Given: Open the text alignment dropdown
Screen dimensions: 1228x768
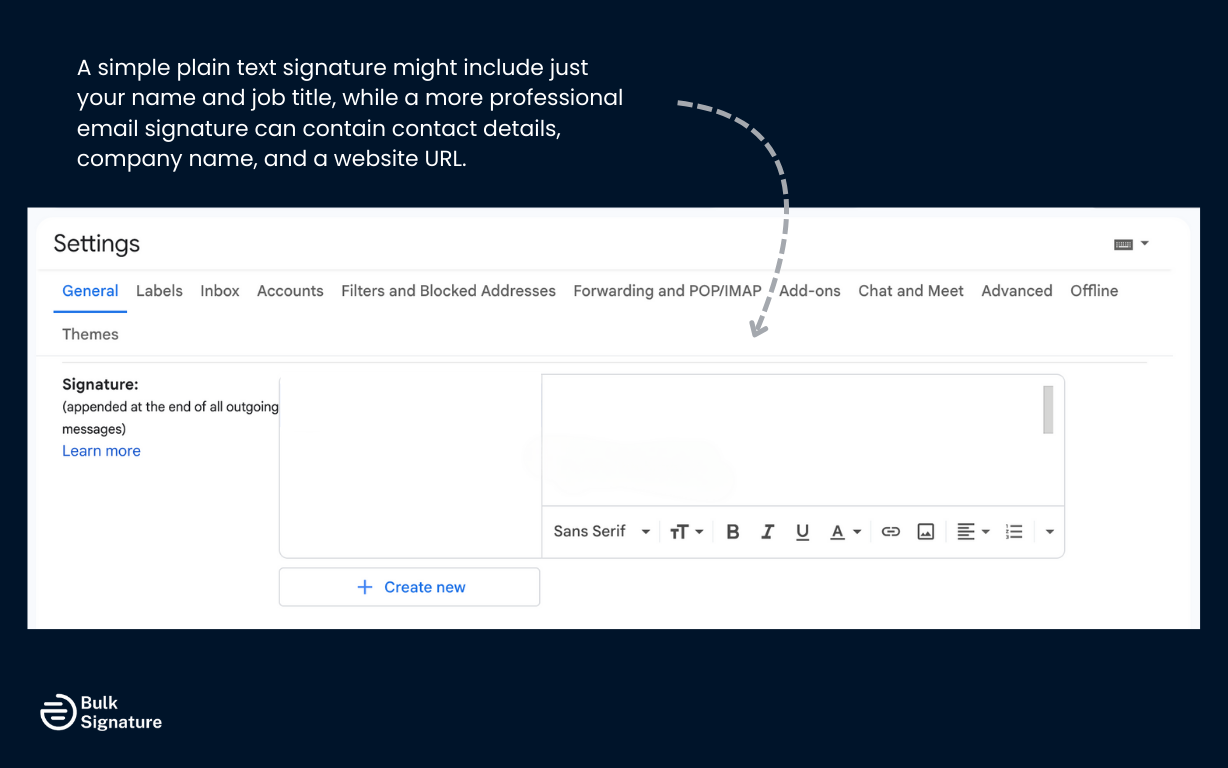Looking at the screenshot, I should click(971, 531).
